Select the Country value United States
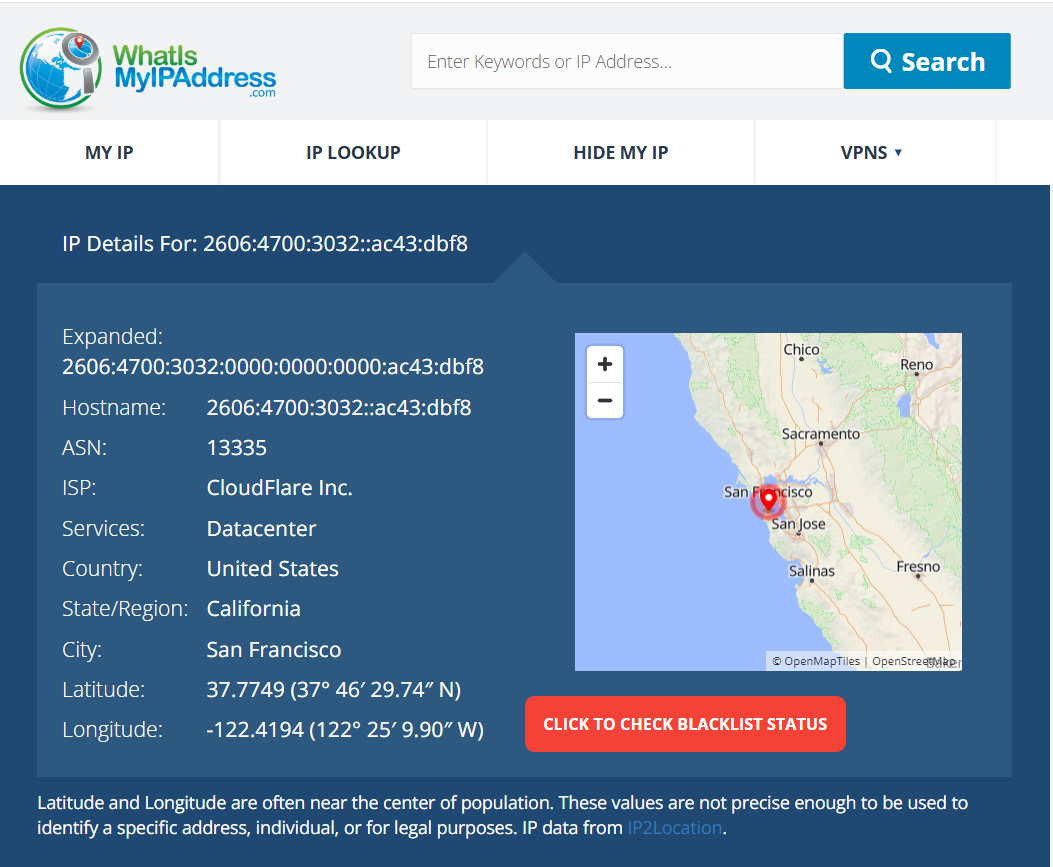The width and height of the screenshot is (1053, 867). point(273,569)
